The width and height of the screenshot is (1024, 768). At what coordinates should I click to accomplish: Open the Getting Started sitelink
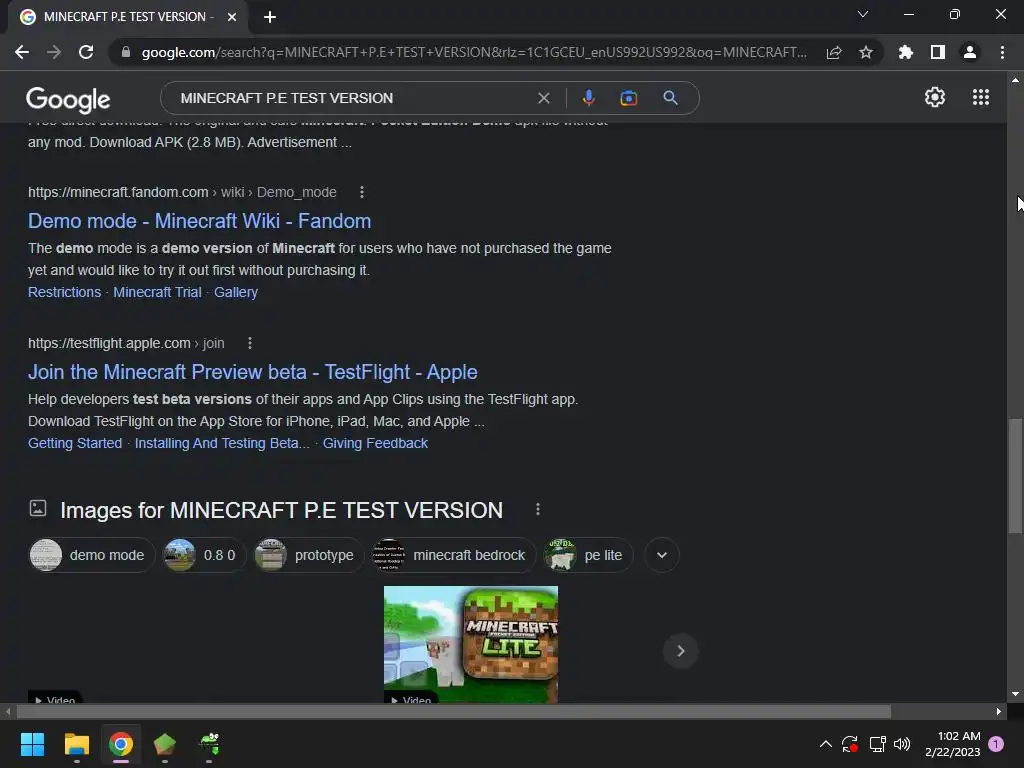click(75, 443)
